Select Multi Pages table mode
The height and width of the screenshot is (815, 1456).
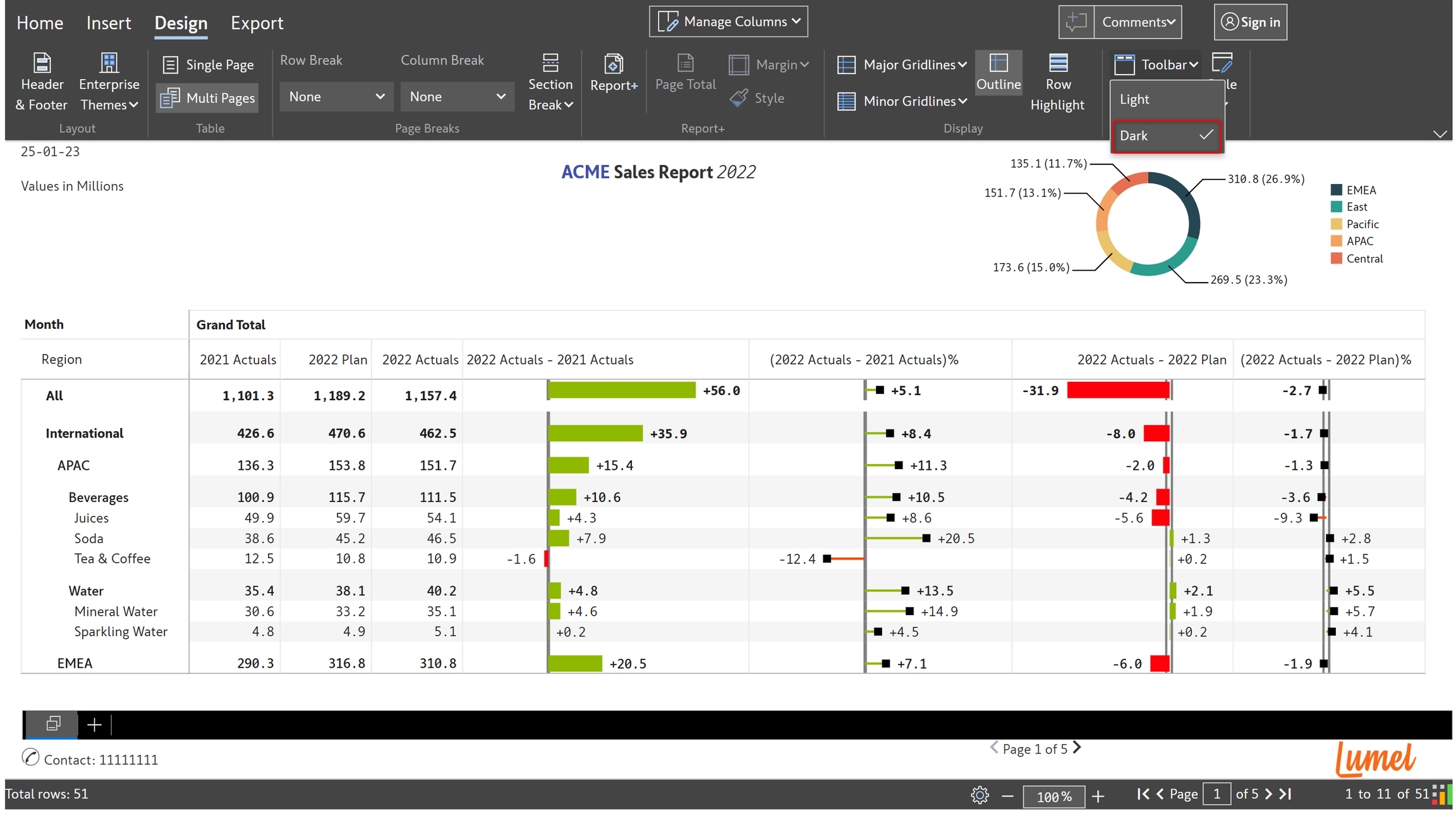pyautogui.click(x=208, y=98)
